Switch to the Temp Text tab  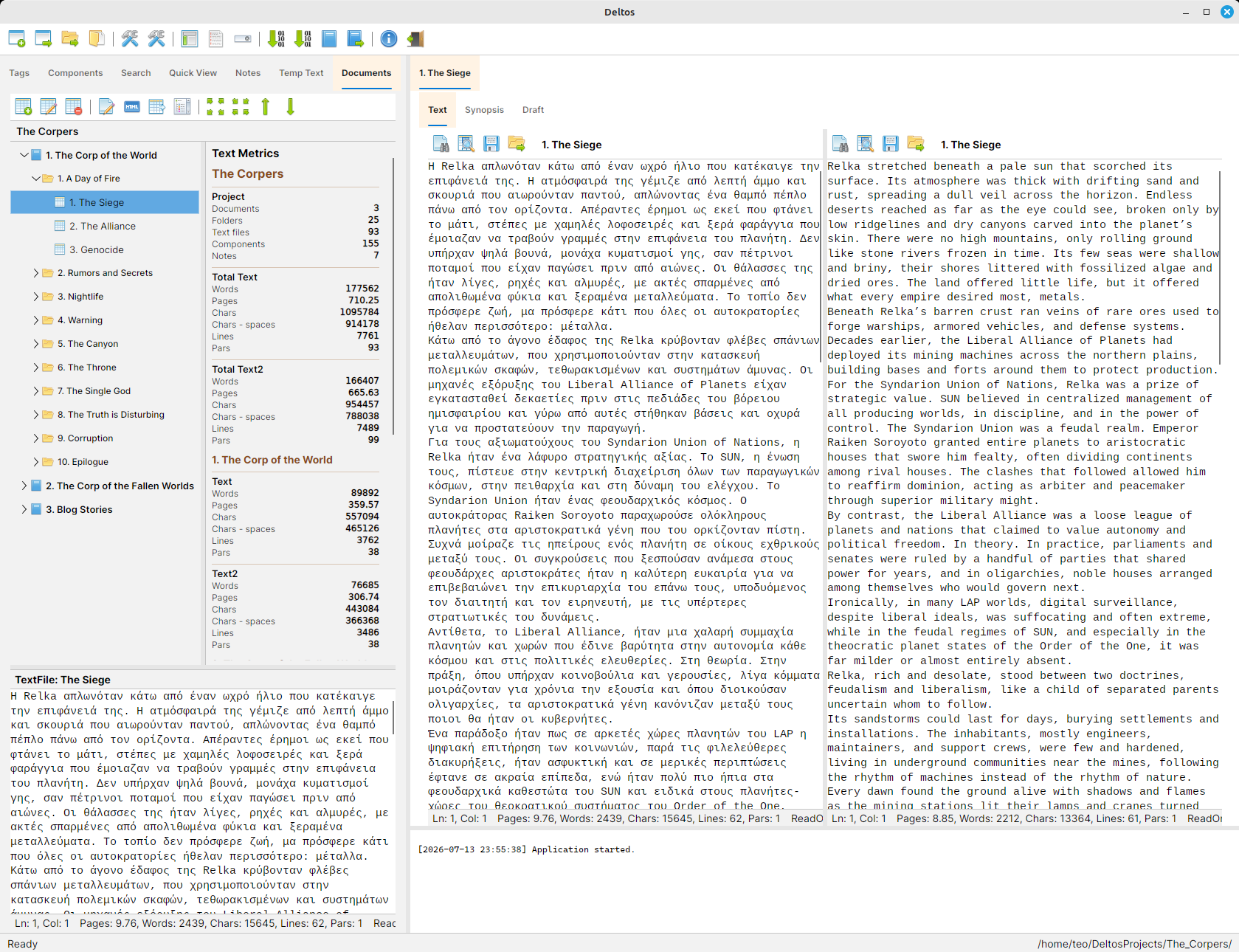[301, 73]
